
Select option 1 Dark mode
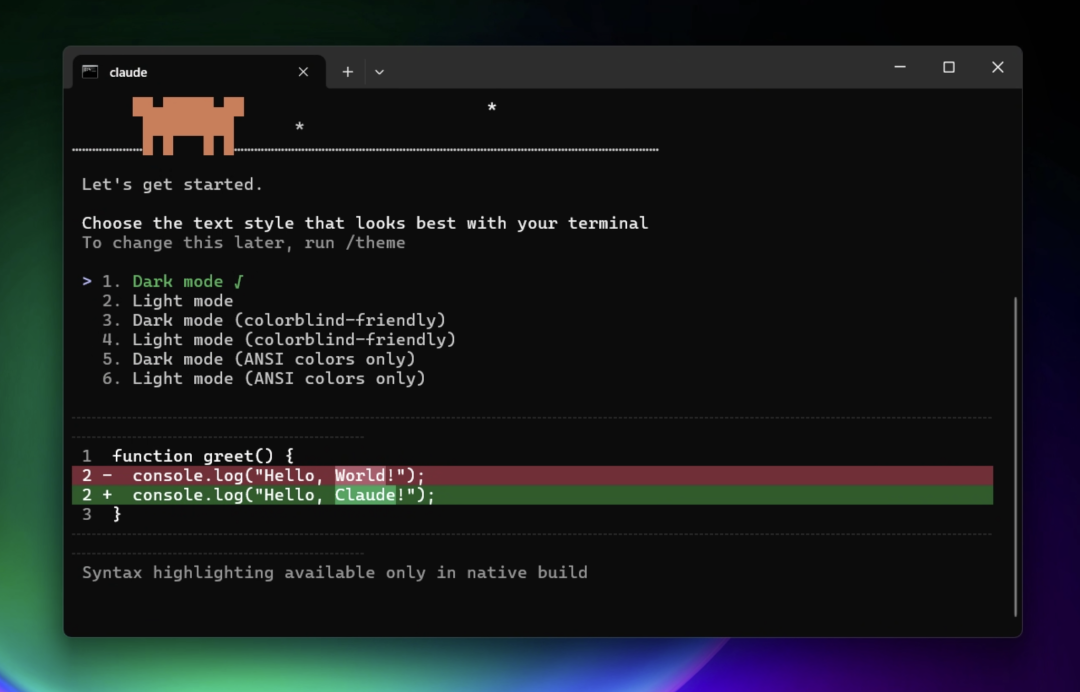point(173,282)
